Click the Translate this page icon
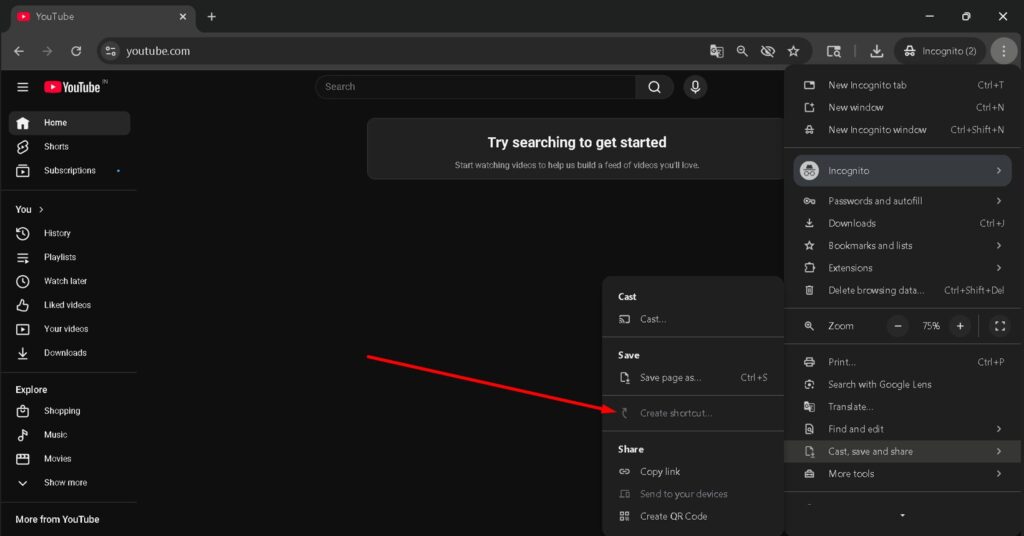The image size is (1024, 536). click(x=716, y=51)
